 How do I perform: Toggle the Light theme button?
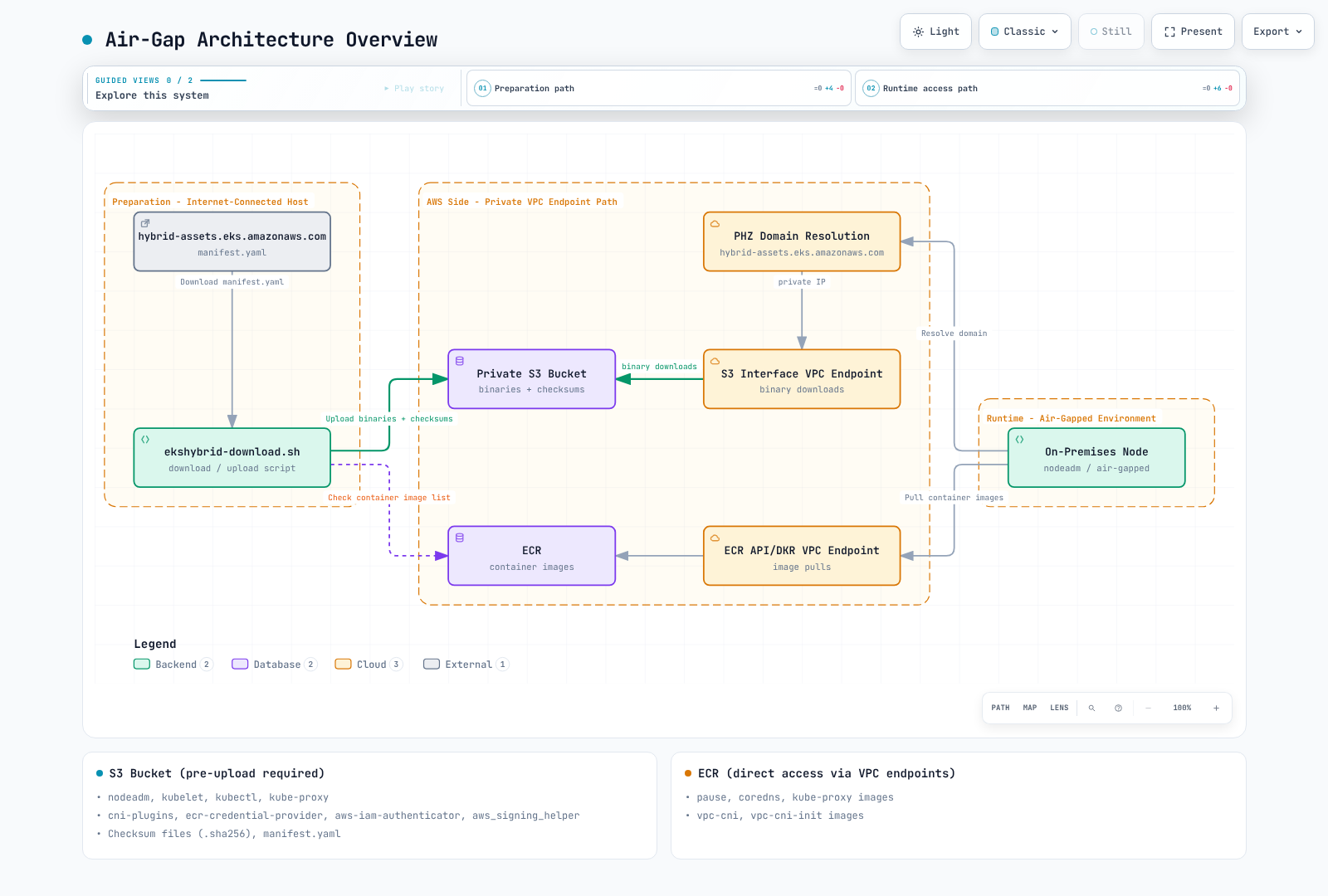point(935,32)
